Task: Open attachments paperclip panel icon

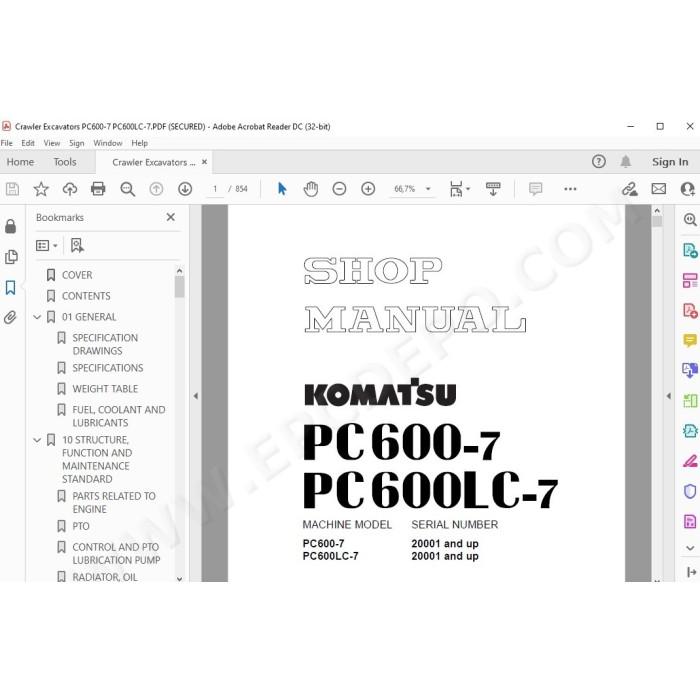Action: 11,317
